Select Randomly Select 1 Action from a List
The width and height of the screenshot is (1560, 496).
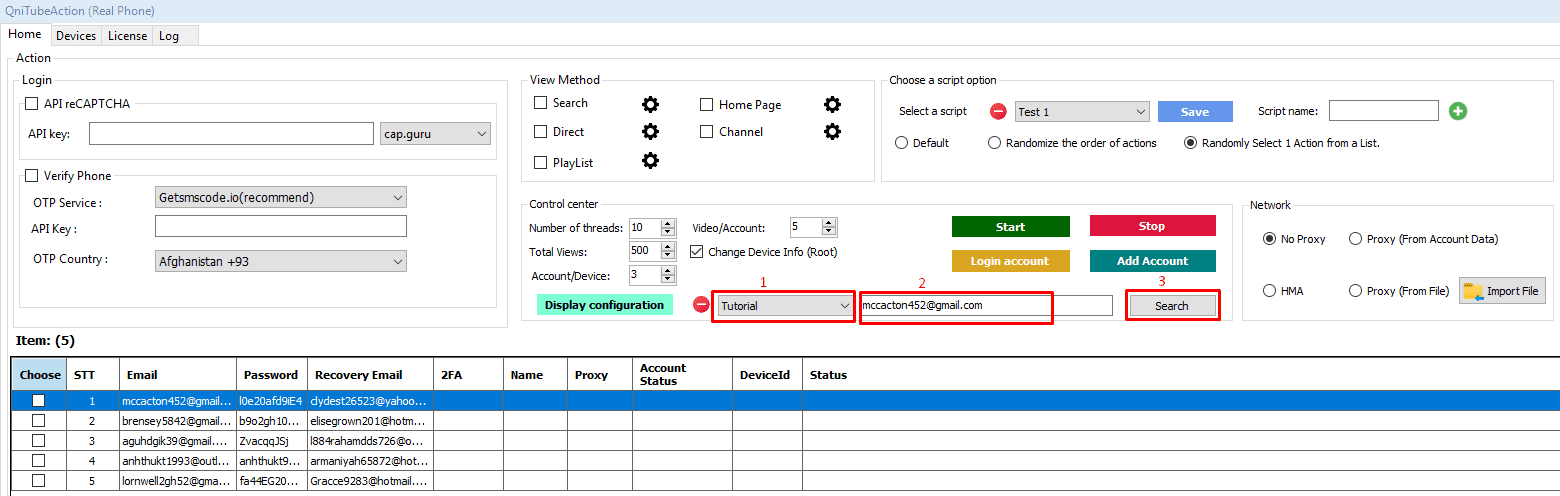(x=1190, y=143)
